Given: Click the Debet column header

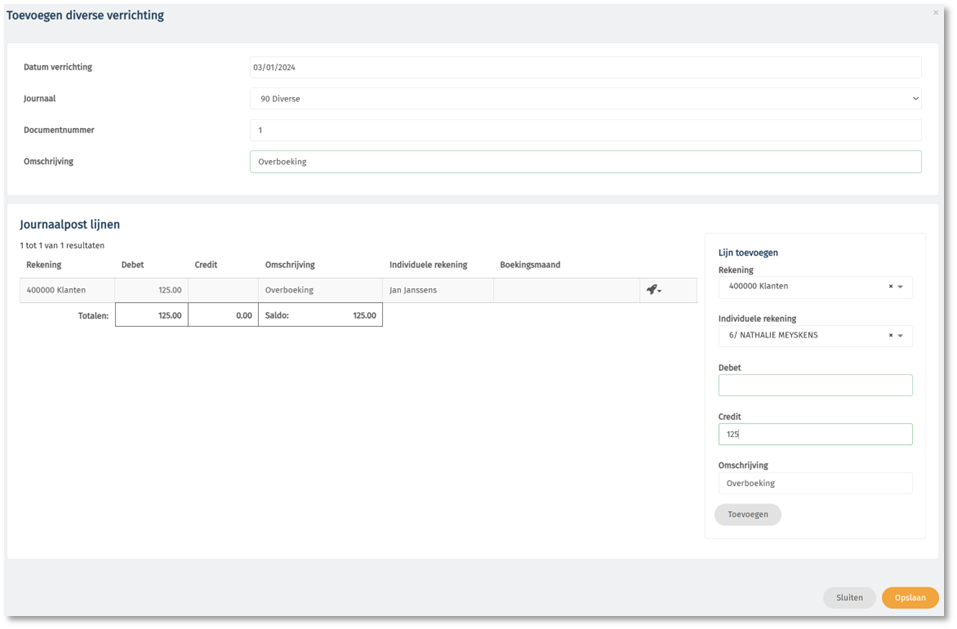Looking at the screenshot, I should point(132,265).
